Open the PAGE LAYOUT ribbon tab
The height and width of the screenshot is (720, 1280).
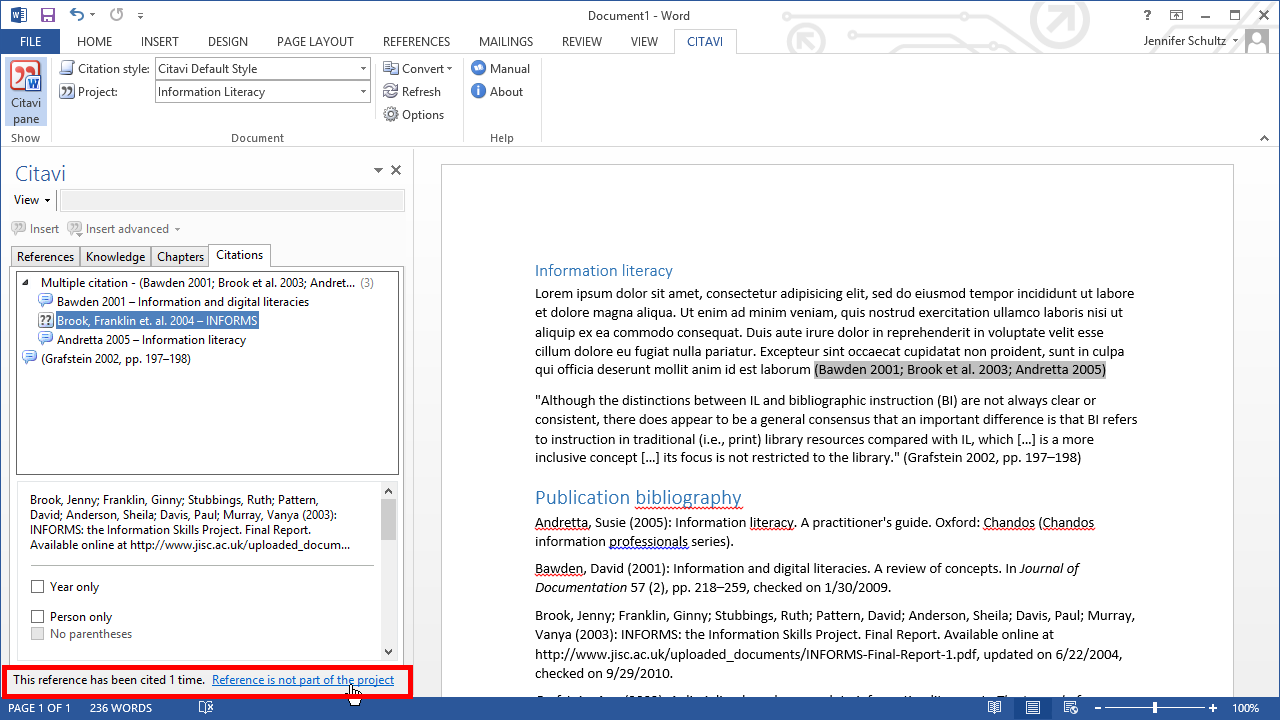tap(315, 42)
